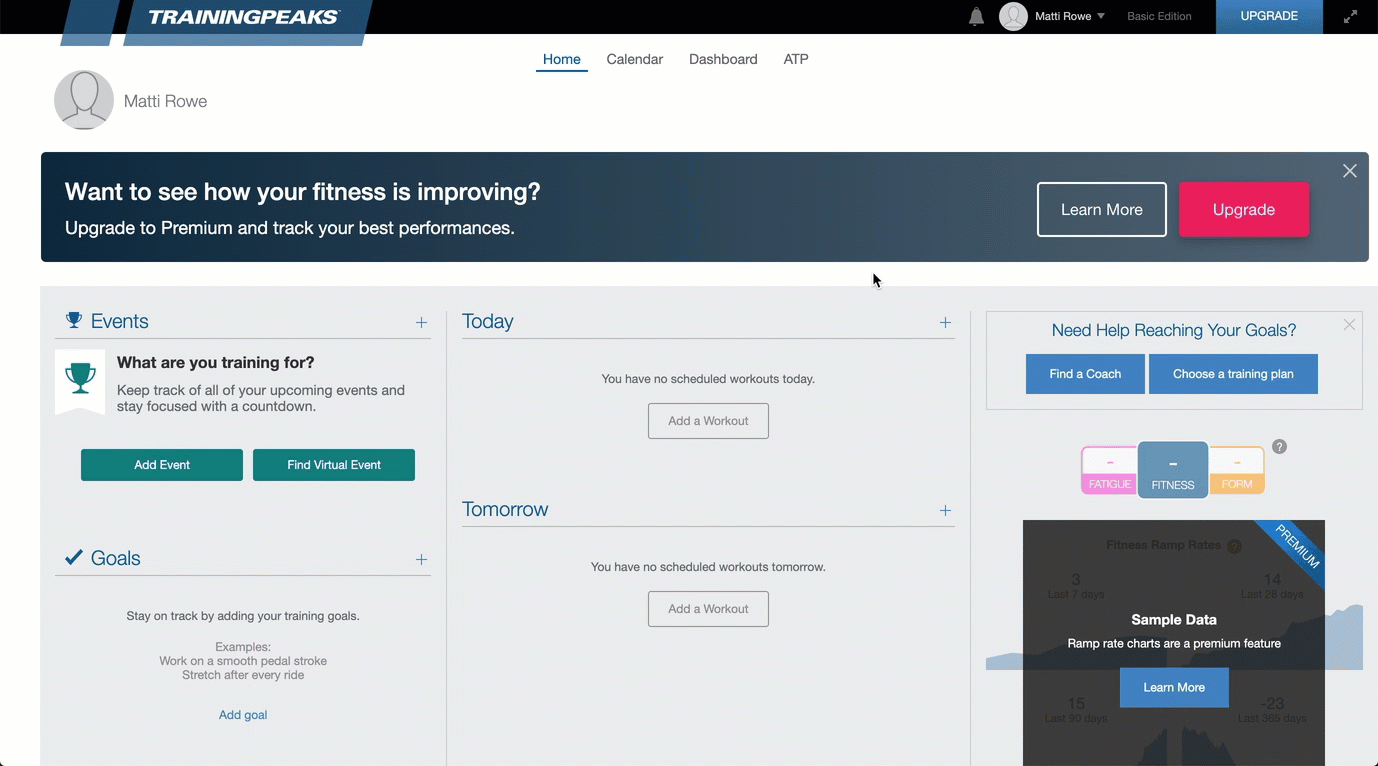Click "You have no scheduled workouts tomorrow." text
1378x766 pixels.
click(708, 567)
